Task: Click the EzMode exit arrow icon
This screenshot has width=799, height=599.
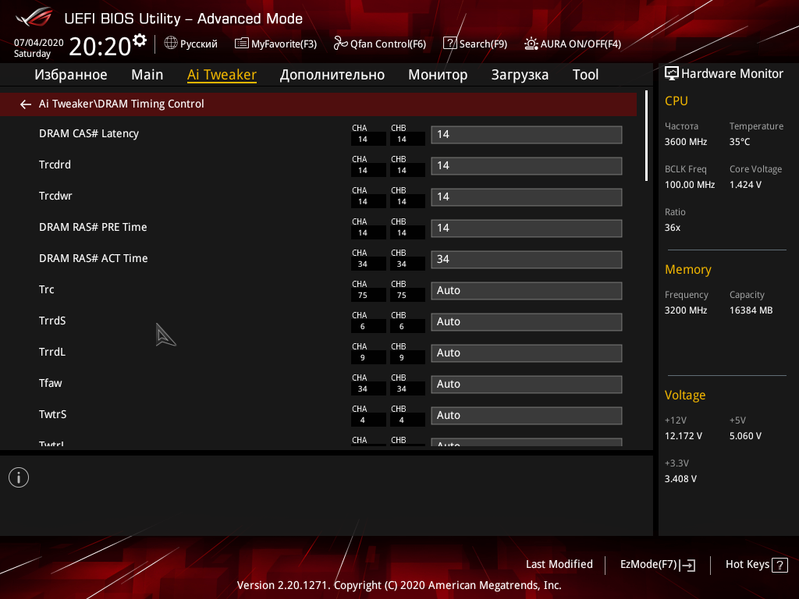Action: tap(687, 565)
